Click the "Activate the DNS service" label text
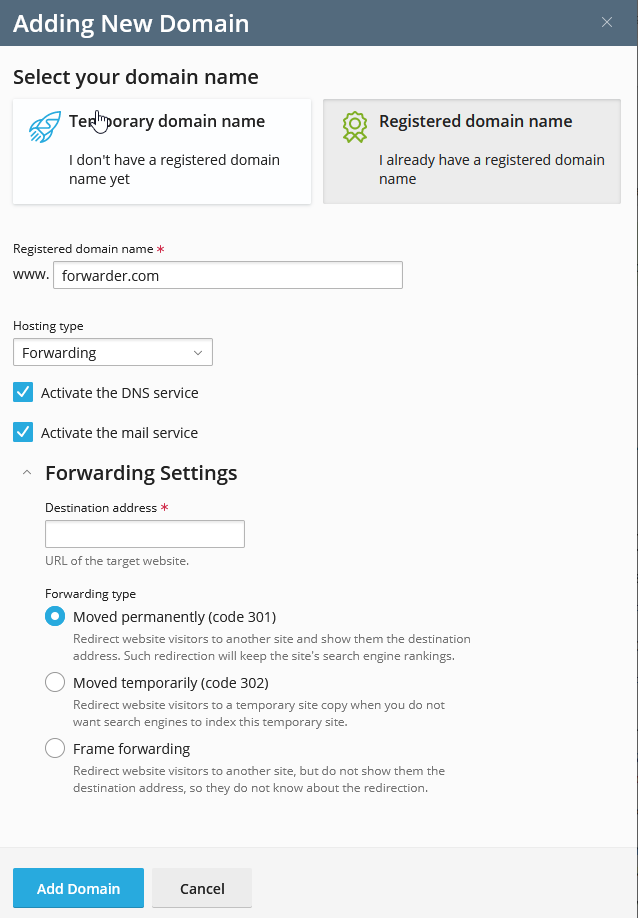The height and width of the screenshot is (918, 638). [x=119, y=393]
